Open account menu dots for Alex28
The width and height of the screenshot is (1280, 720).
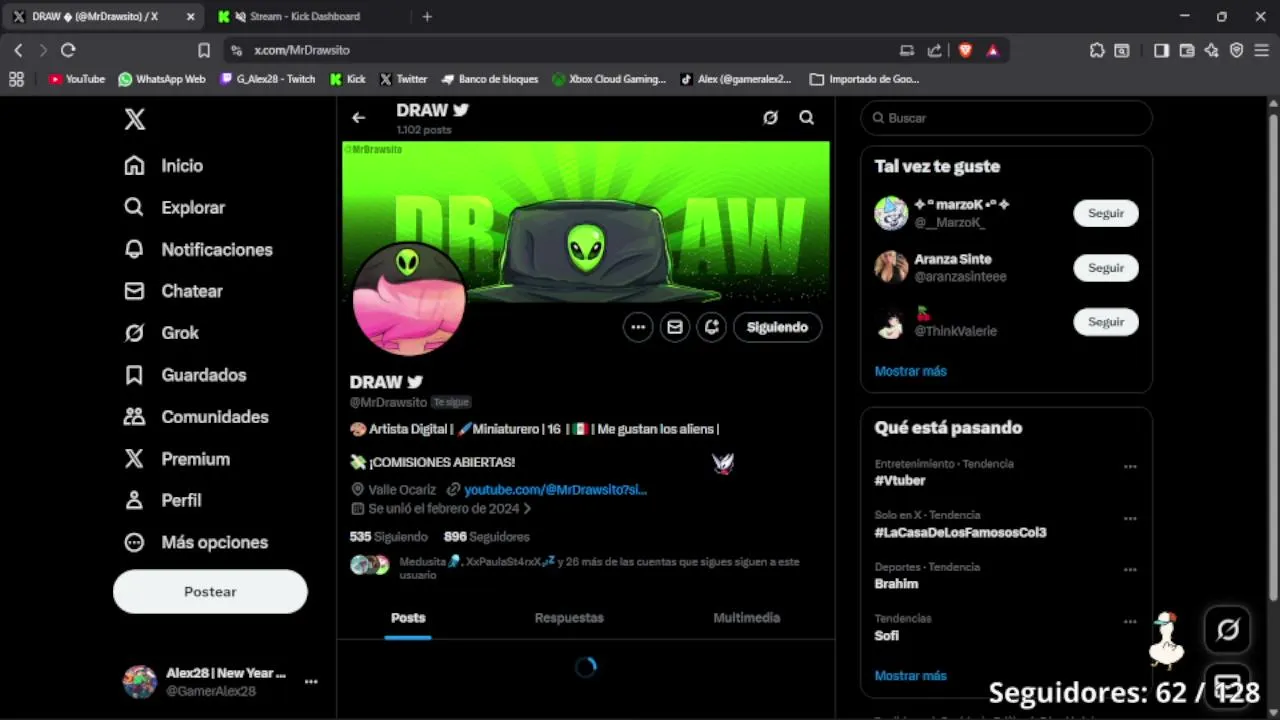coord(311,682)
